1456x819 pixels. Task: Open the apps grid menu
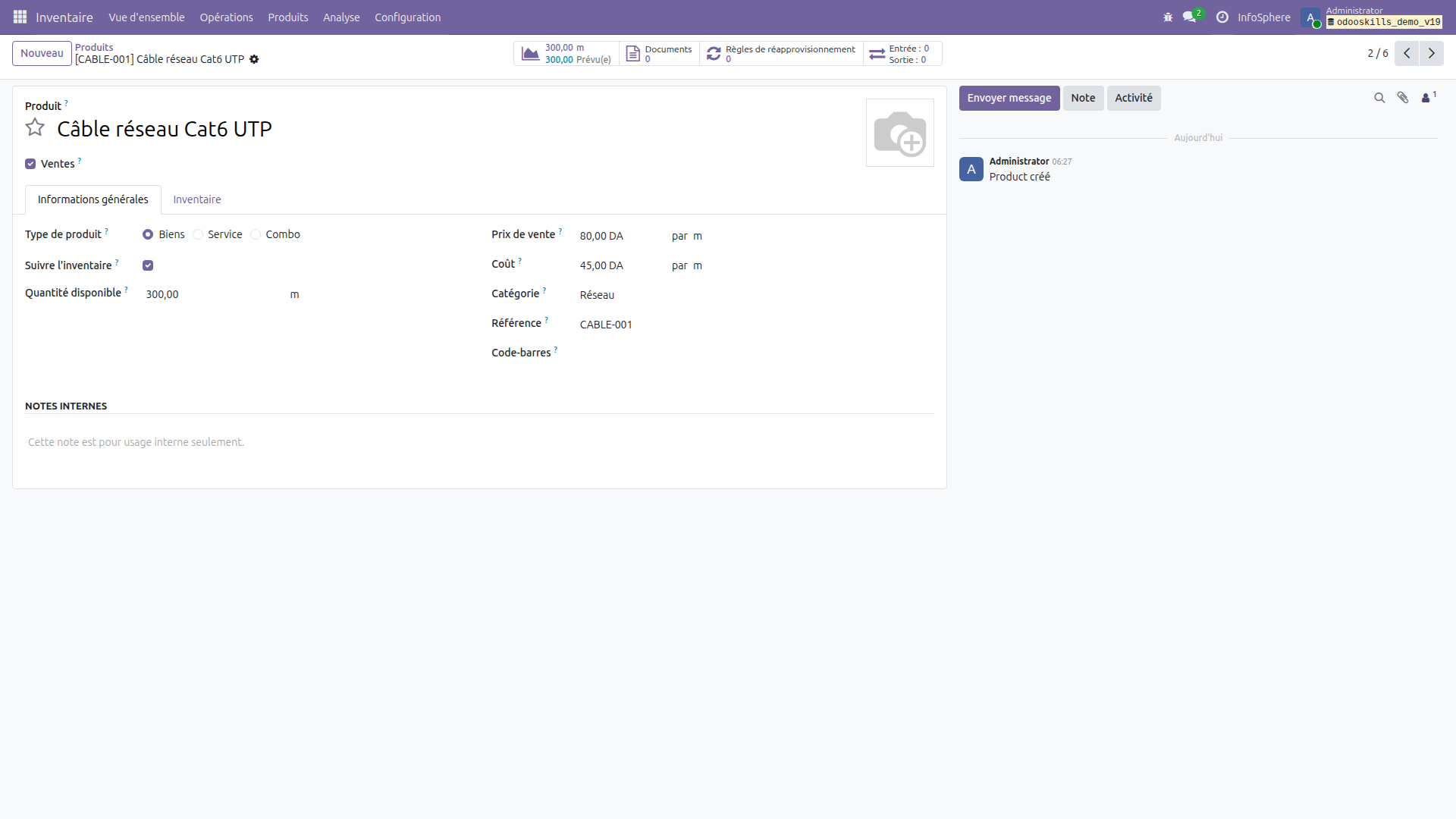[x=20, y=17]
